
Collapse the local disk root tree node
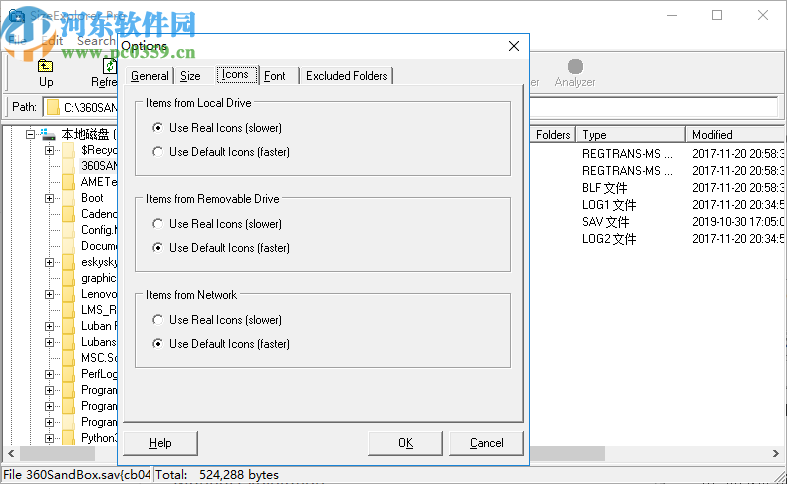click(x=30, y=135)
